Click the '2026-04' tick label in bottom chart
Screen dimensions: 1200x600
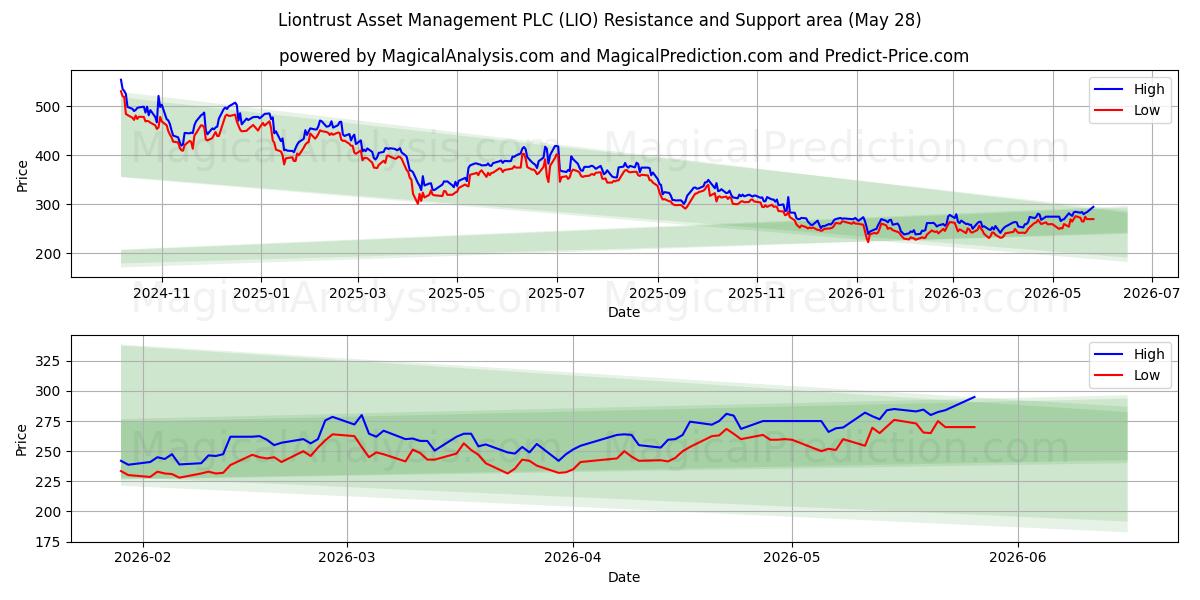(573, 559)
